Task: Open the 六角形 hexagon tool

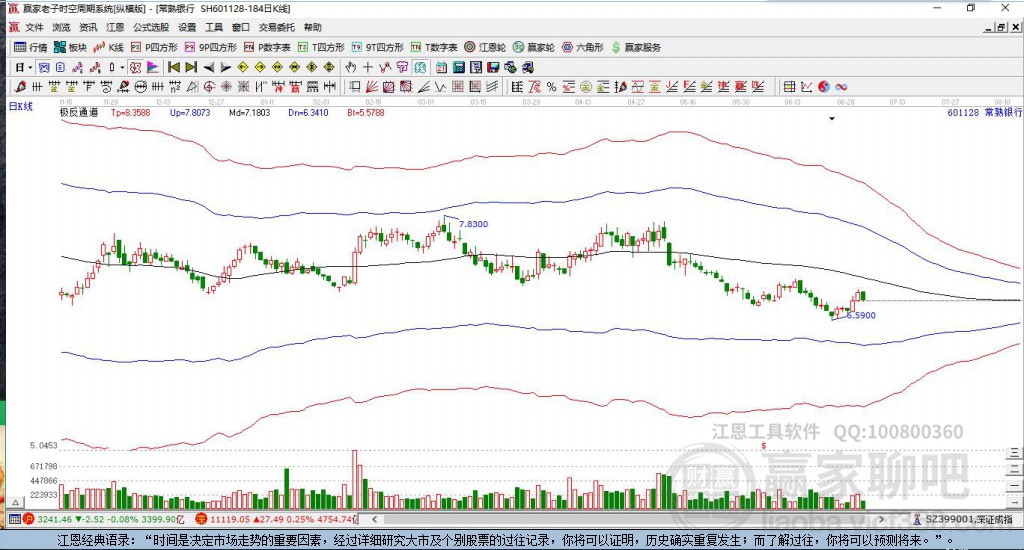Action: coord(583,47)
